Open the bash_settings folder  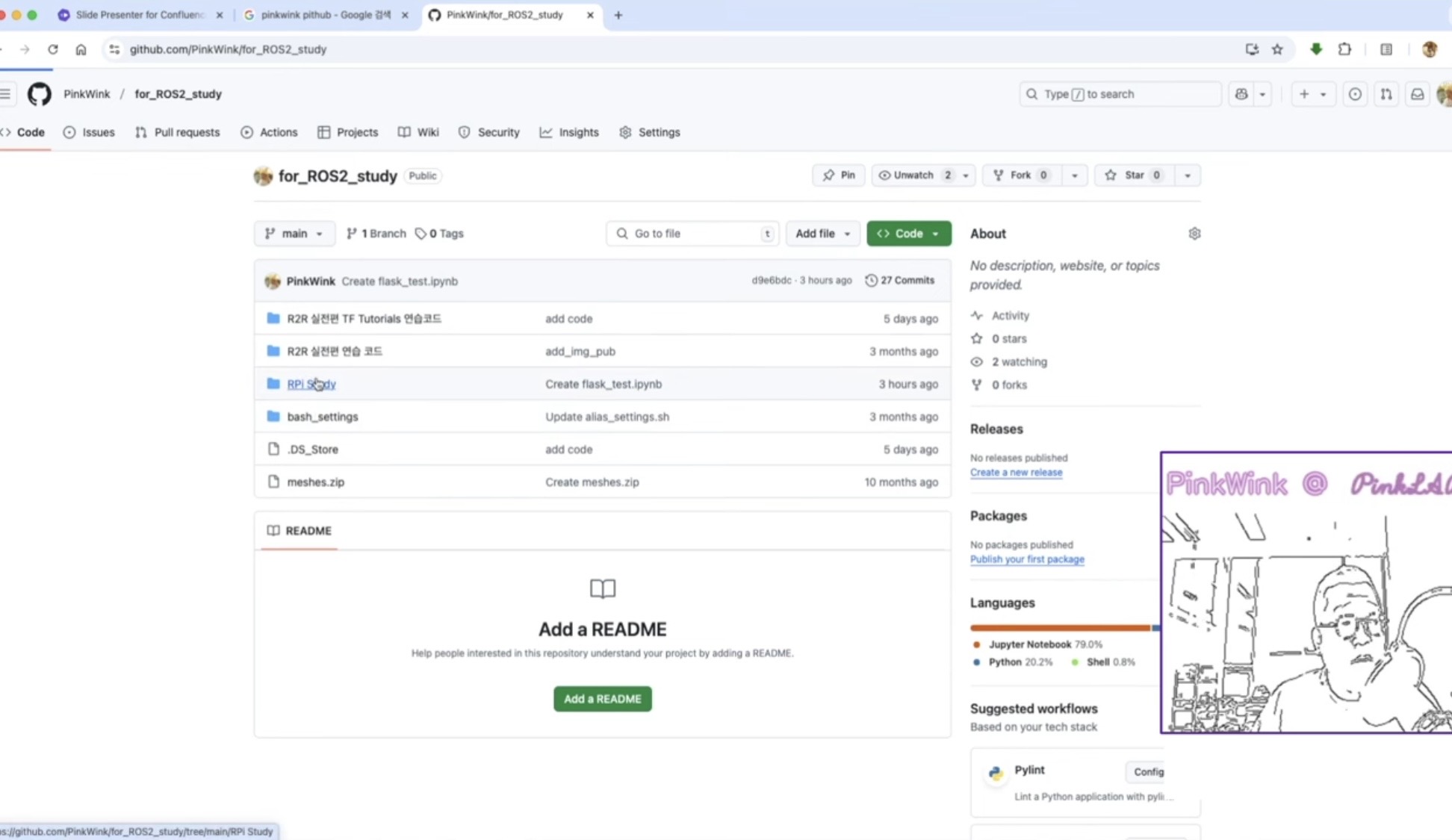322,417
